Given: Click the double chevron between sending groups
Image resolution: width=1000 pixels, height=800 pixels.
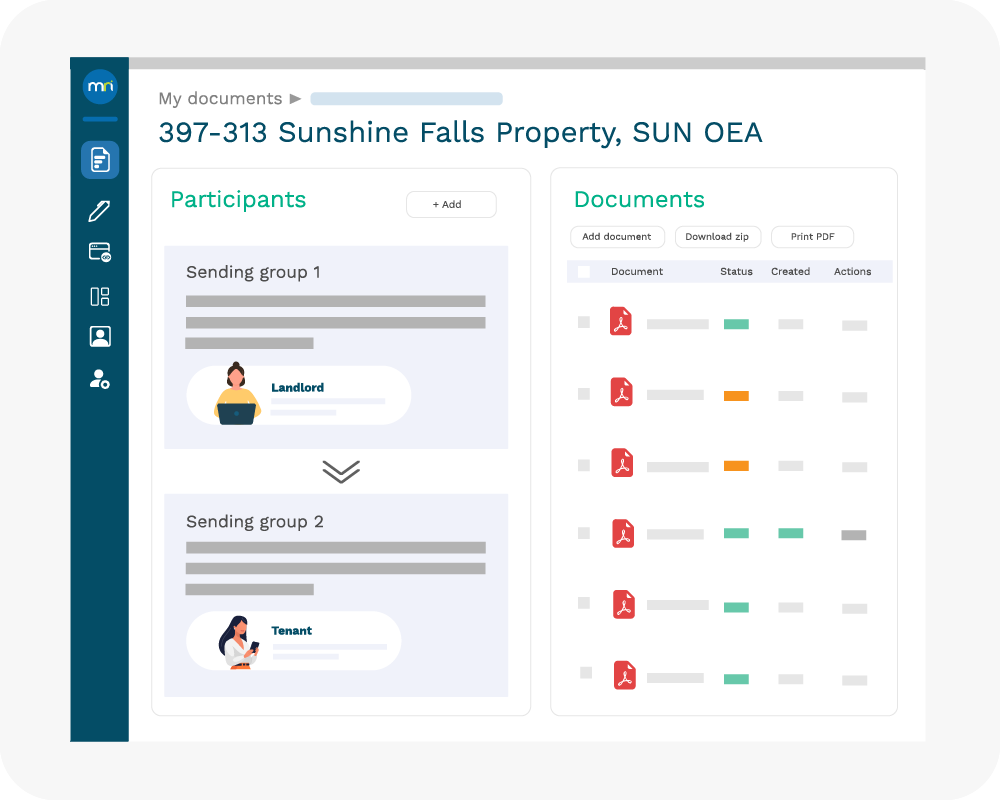Looking at the screenshot, I should pyautogui.click(x=341, y=472).
